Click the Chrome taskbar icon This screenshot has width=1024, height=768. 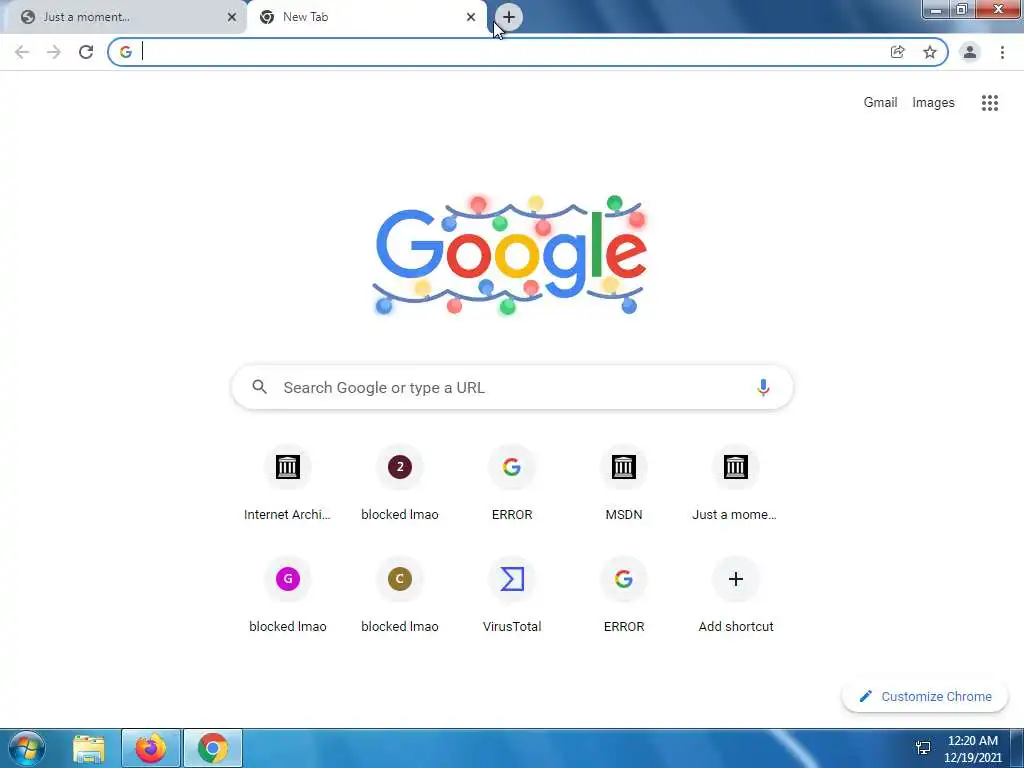[x=213, y=748]
